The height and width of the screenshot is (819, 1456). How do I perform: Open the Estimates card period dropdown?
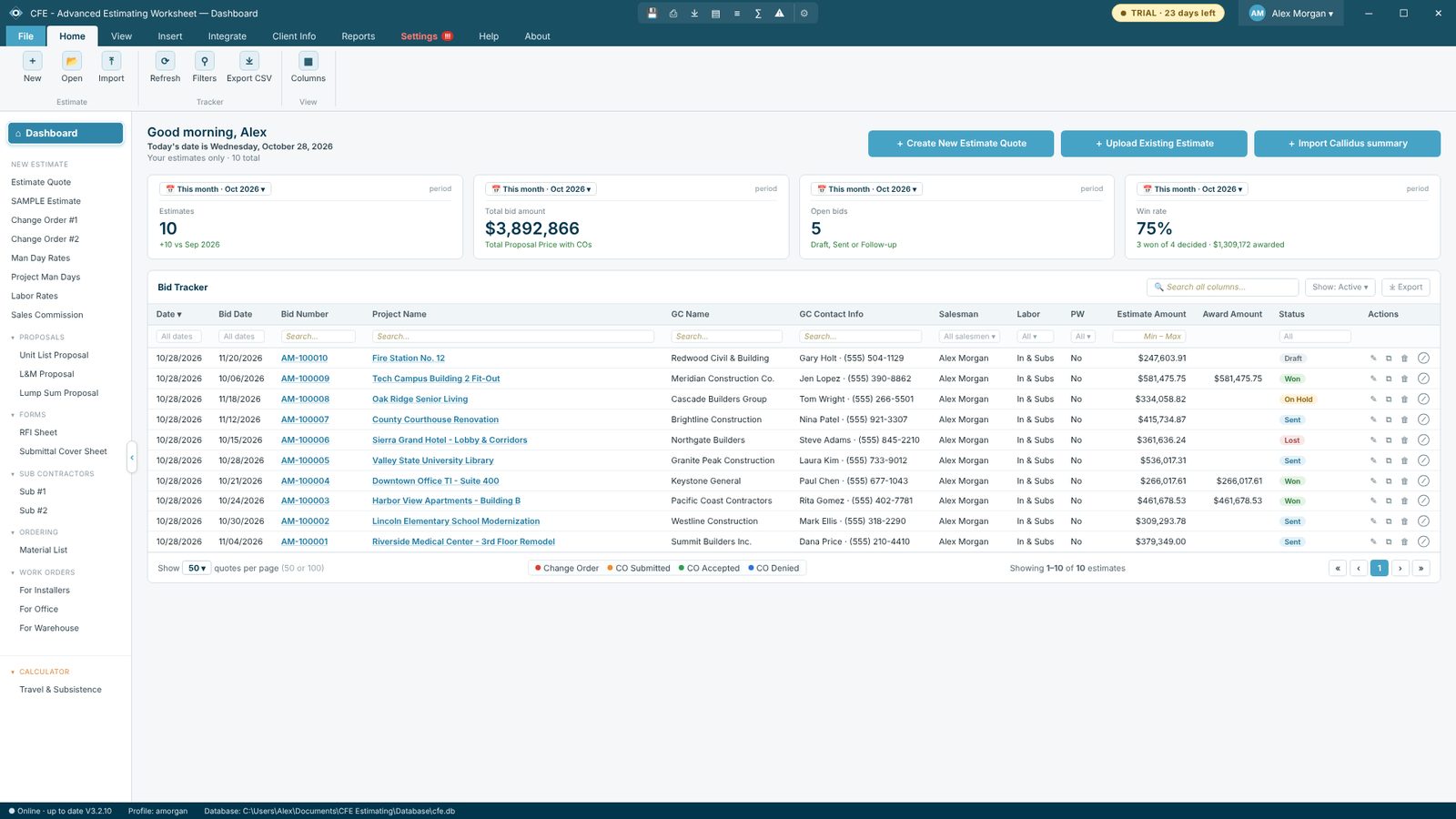(216, 189)
